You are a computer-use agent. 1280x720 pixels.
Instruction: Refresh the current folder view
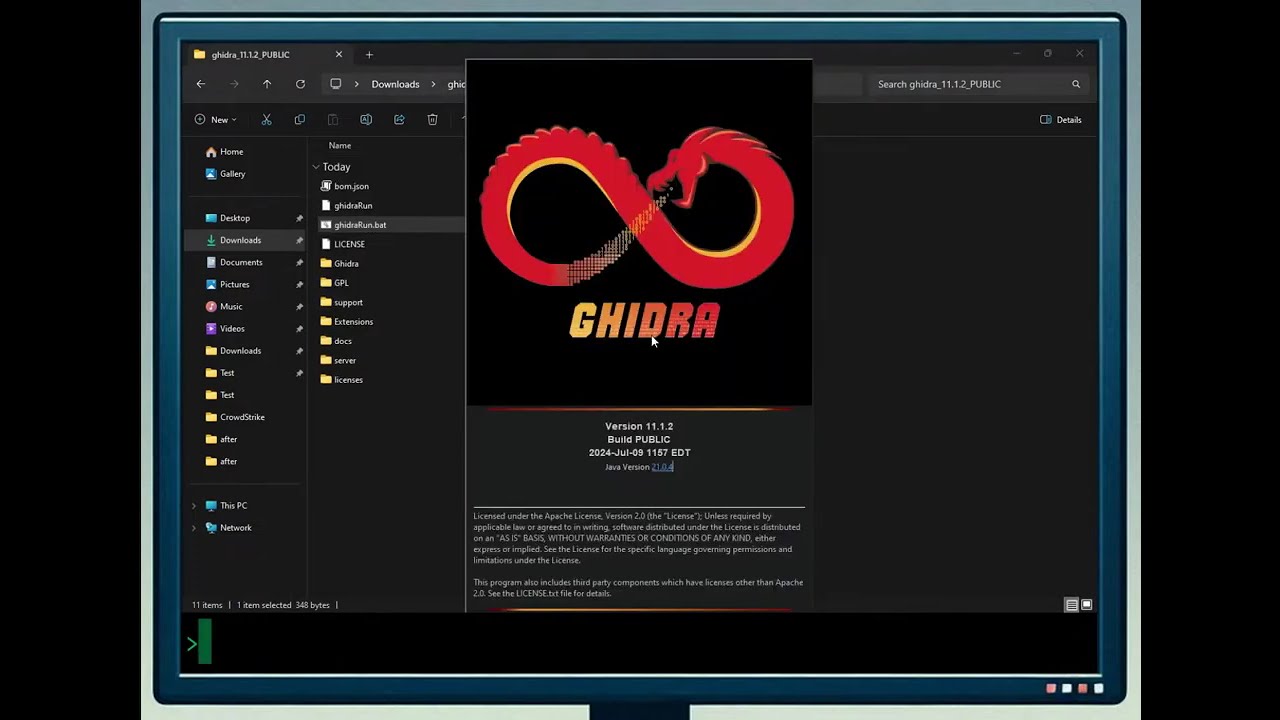(x=300, y=84)
